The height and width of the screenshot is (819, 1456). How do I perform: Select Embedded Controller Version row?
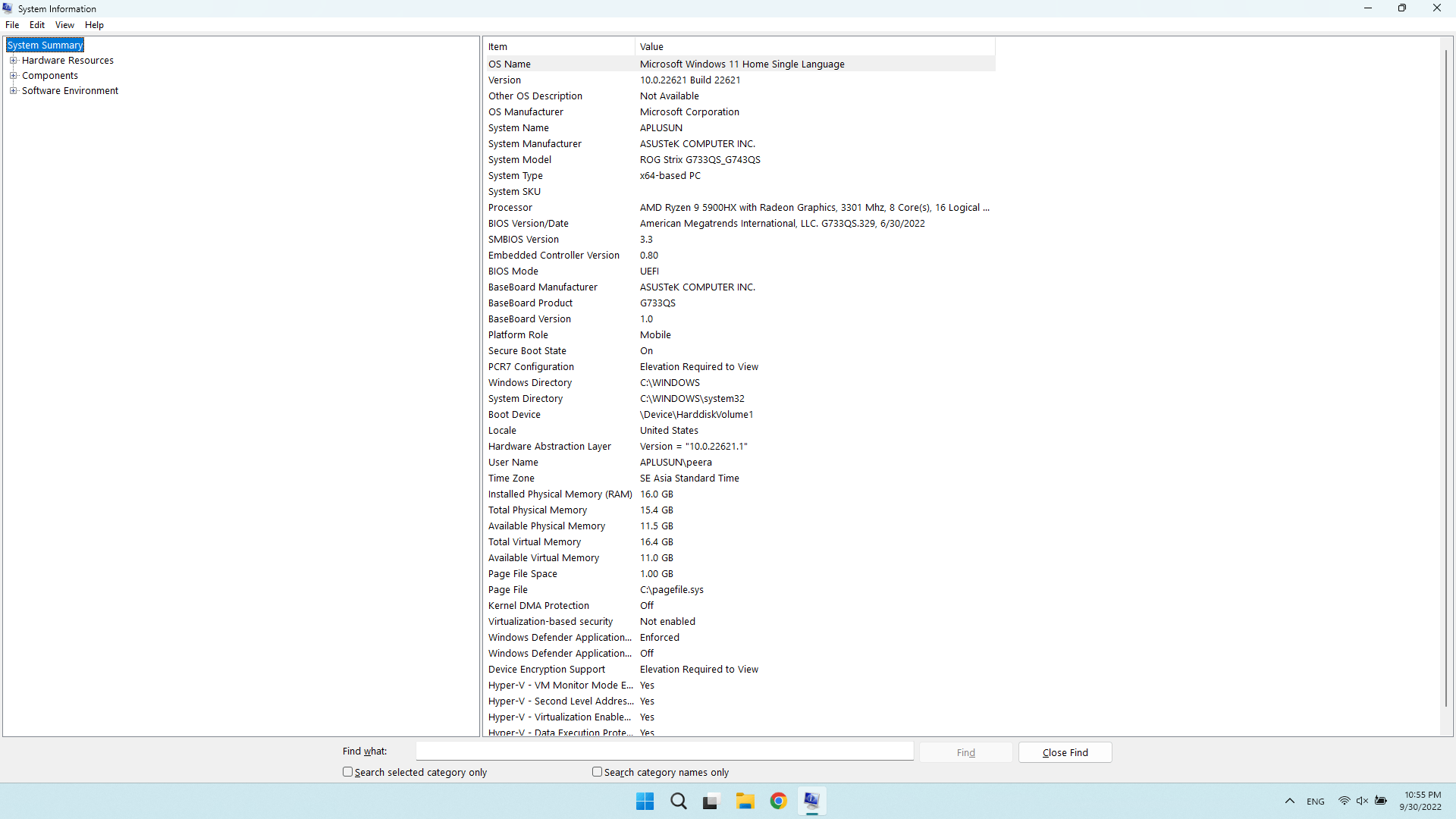pos(740,256)
